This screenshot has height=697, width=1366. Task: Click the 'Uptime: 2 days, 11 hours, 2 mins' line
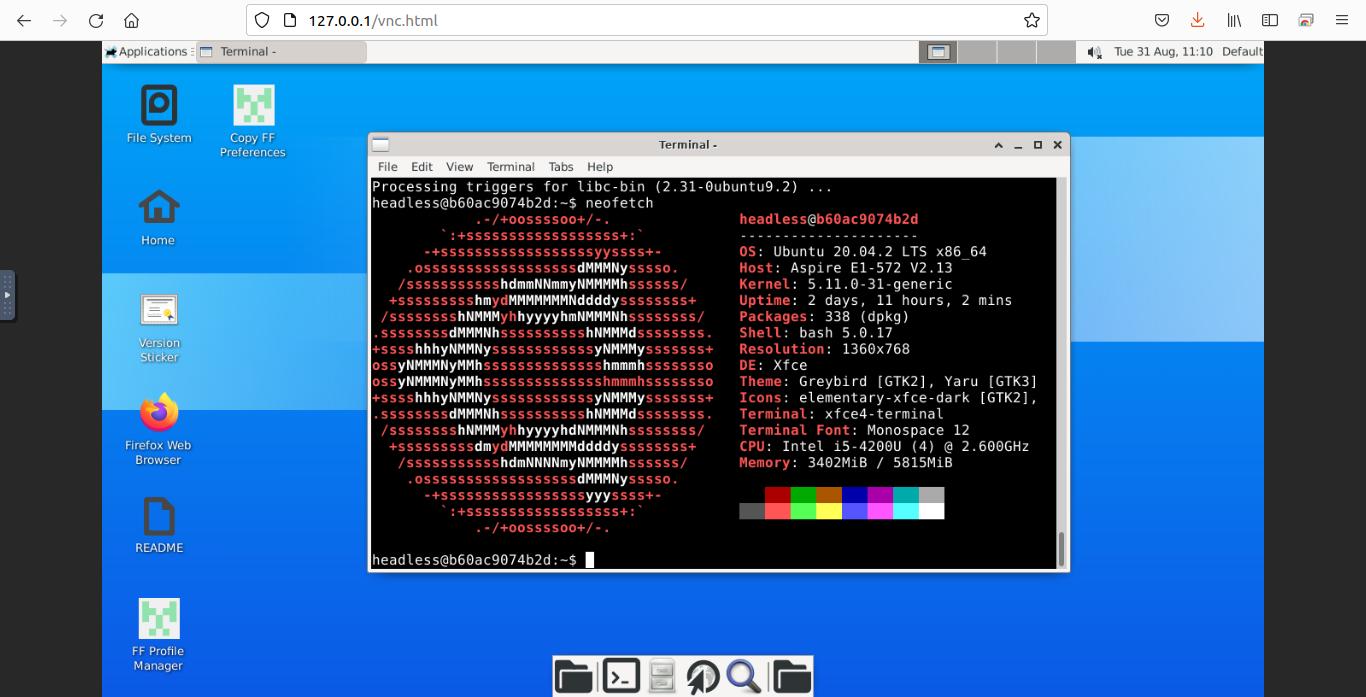pyautogui.click(x=876, y=300)
